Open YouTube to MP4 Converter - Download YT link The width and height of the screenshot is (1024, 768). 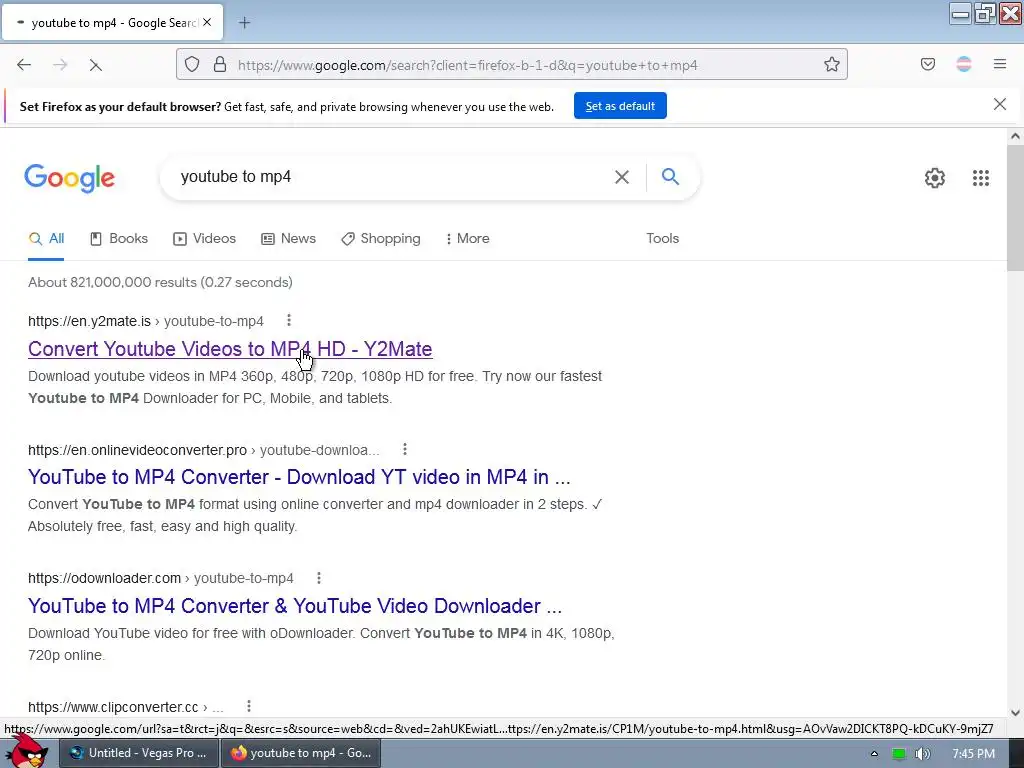[299, 477]
